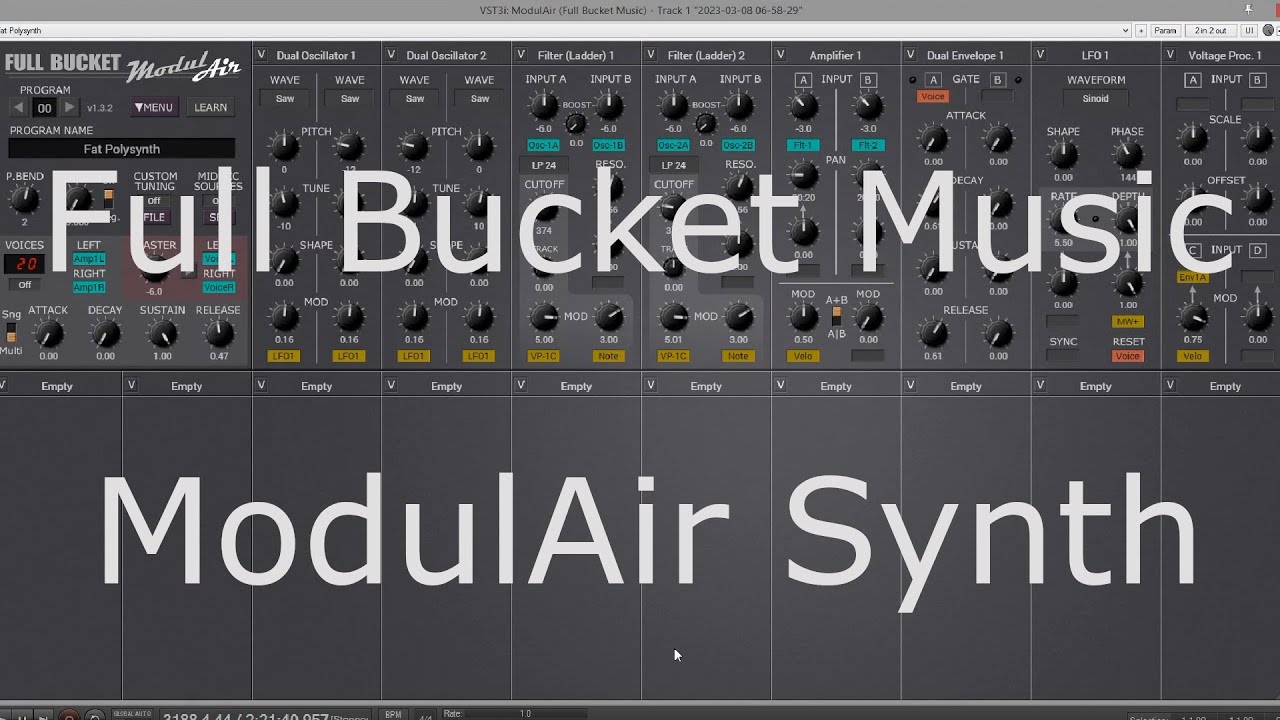Open the Sinoid waveform selector in LFO 1
Image resolution: width=1280 pixels, height=720 pixels.
(x=1095, y=98)
